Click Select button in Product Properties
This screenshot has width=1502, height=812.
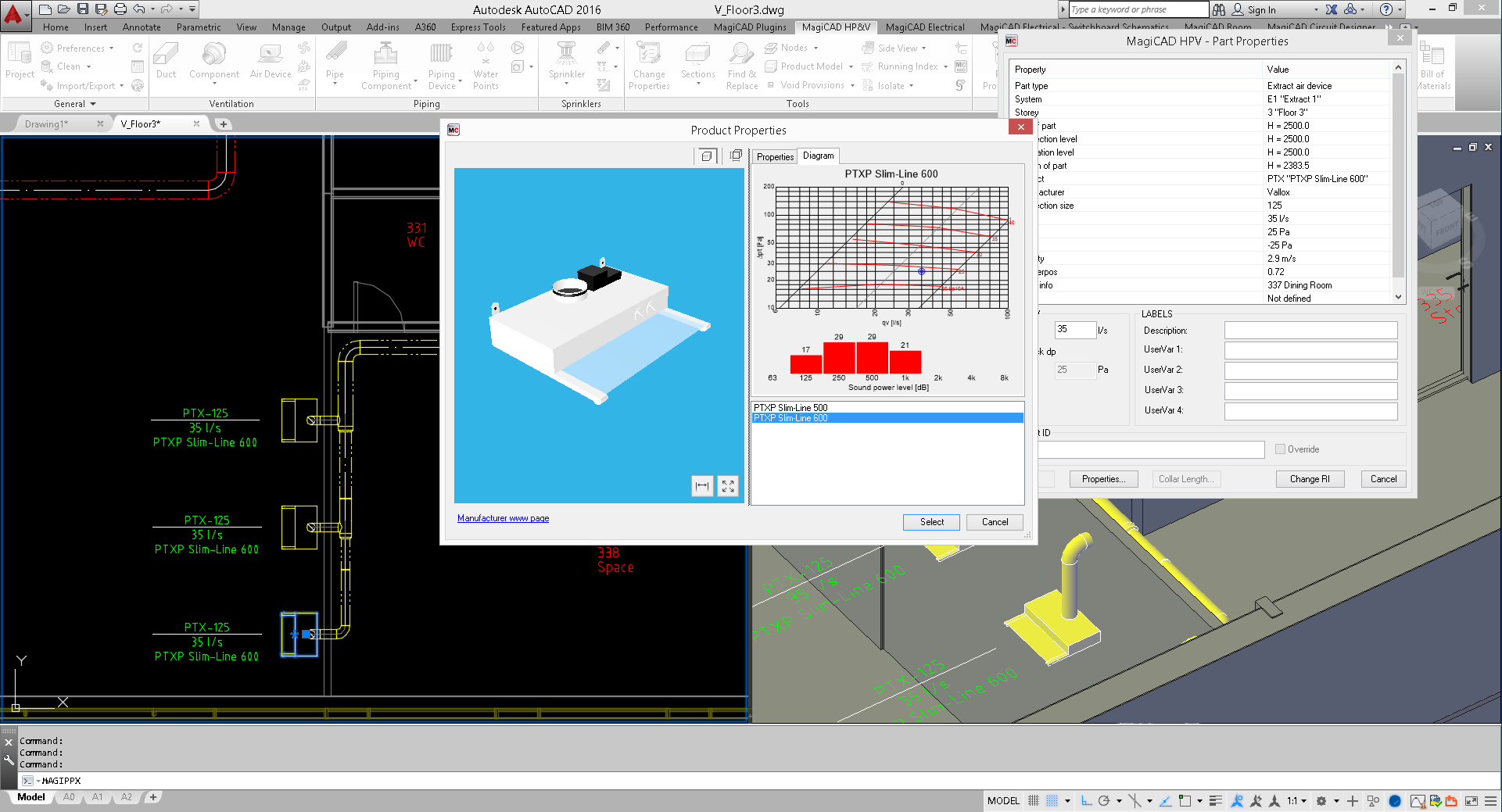click(931, 522)
